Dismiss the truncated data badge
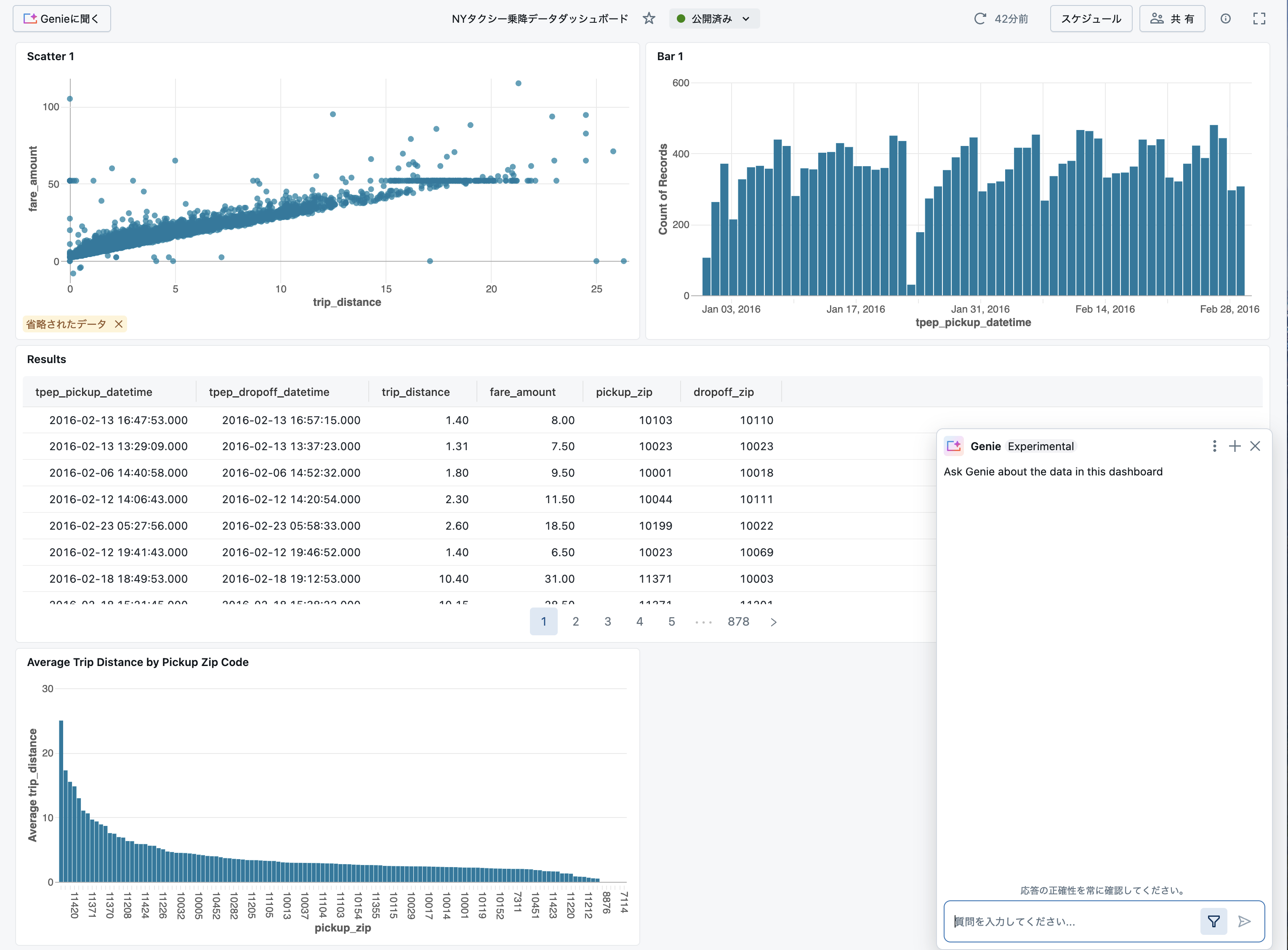The height and width of the screenshot is (950, 1288). tap(119, 324)
